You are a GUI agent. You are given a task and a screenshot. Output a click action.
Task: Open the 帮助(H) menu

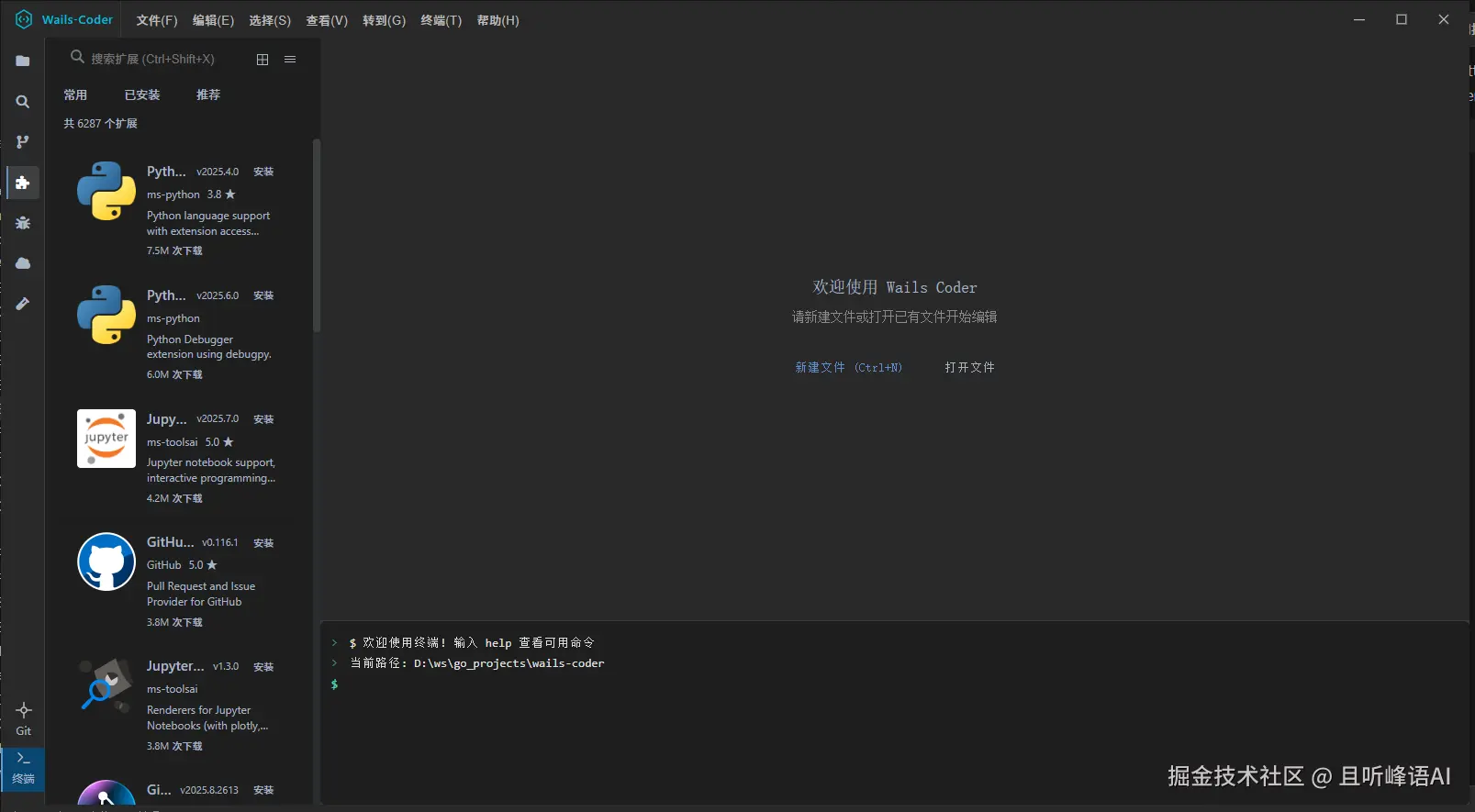coord(497,20)
